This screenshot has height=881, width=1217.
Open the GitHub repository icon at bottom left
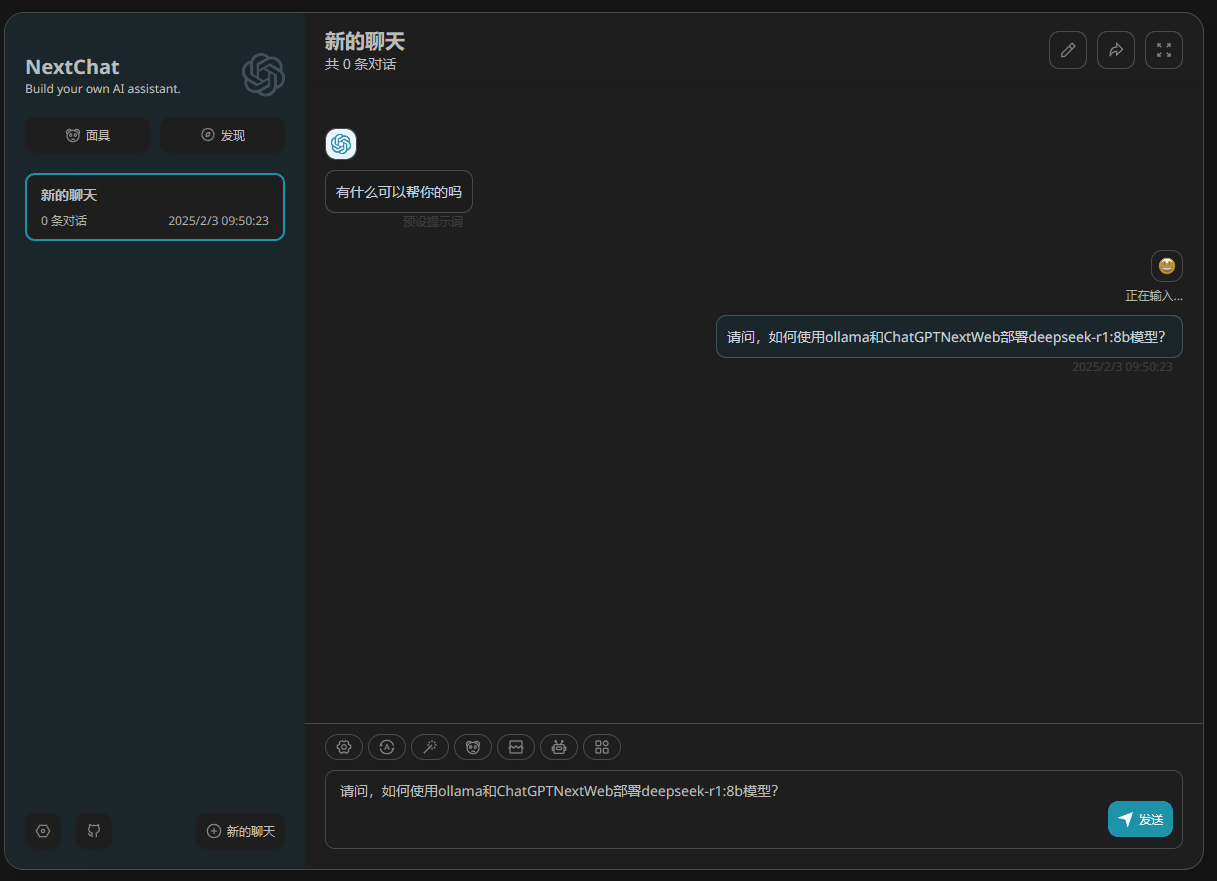[x=94, y=831]
